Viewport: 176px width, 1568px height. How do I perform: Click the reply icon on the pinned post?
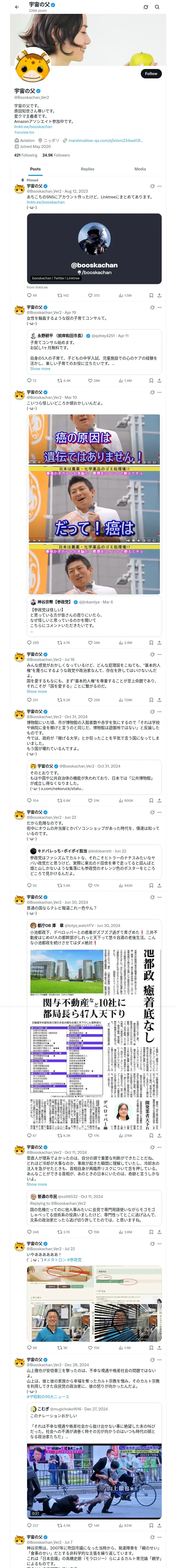(x=29, y=295)
